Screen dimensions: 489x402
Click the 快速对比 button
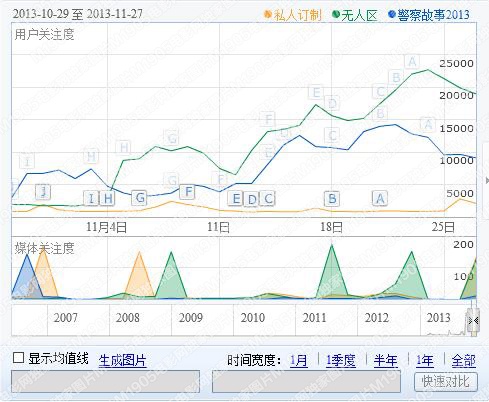tap(446, 382)
